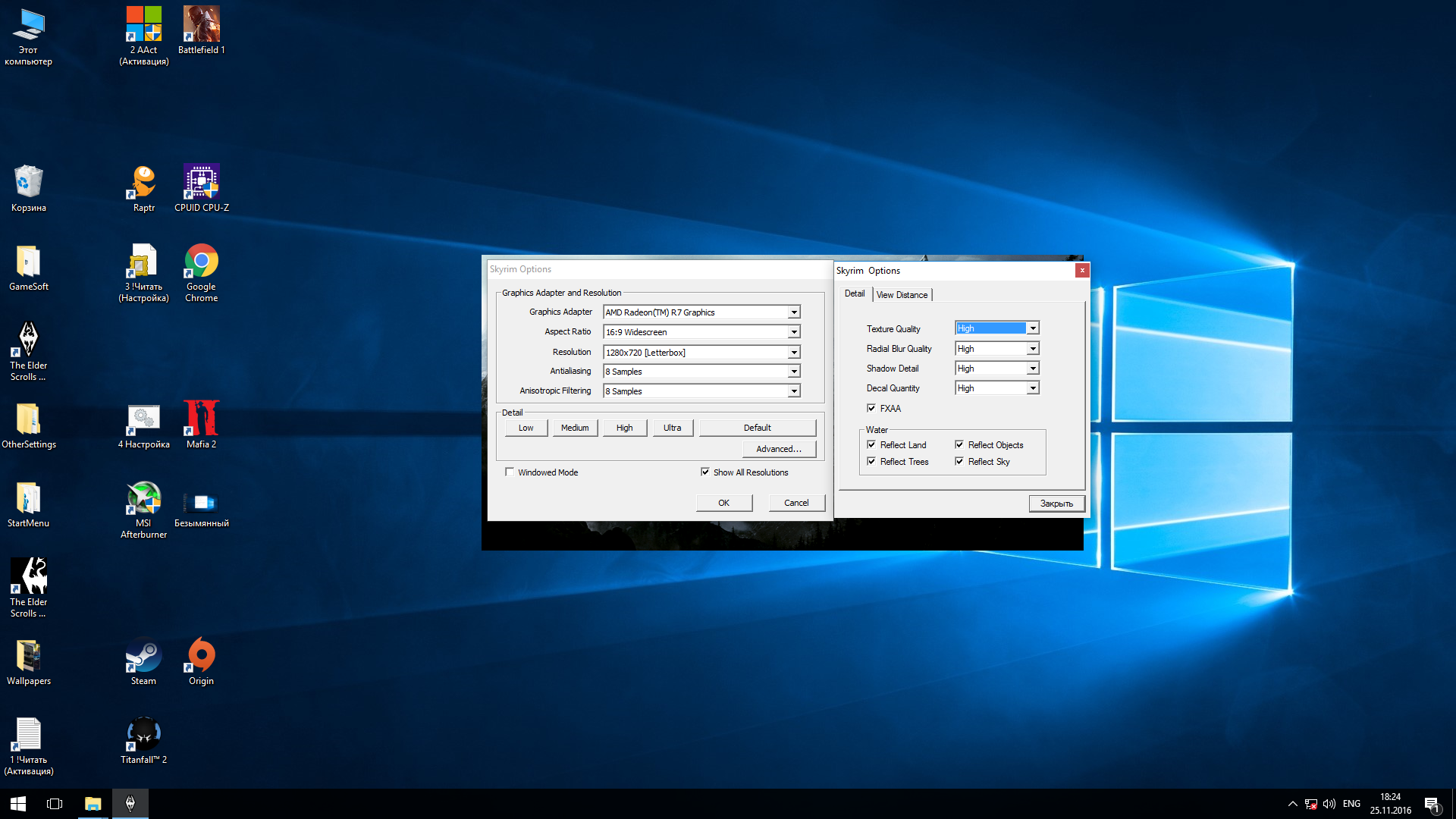Image resolution: width=1456 pixels, height=819 pixels.
Task: Open the Antialiasing dropdown
Action: [701, 371]
